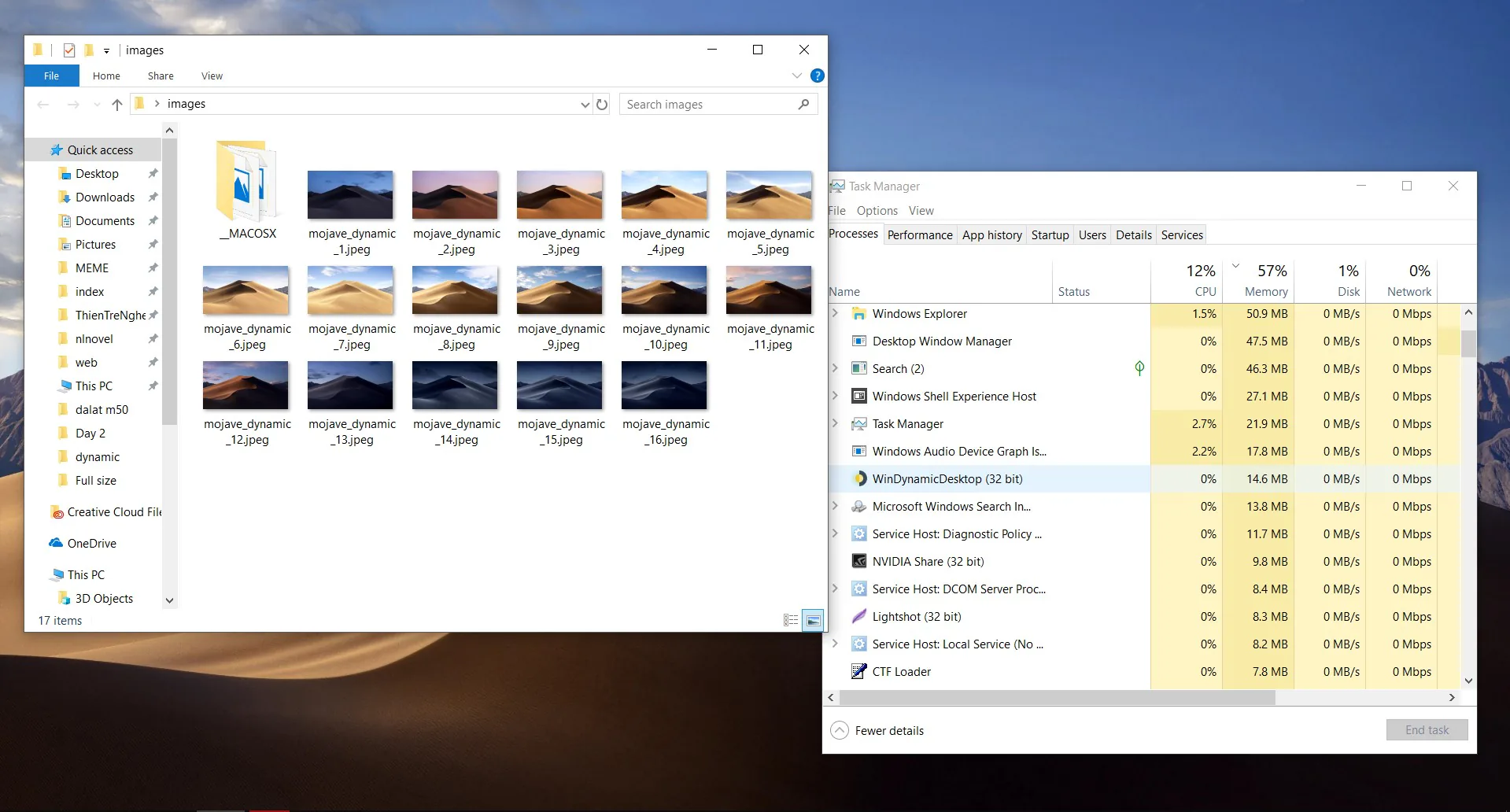
Task: Click the WinDynamicDesktop process icon
Action: coord(859,478)
